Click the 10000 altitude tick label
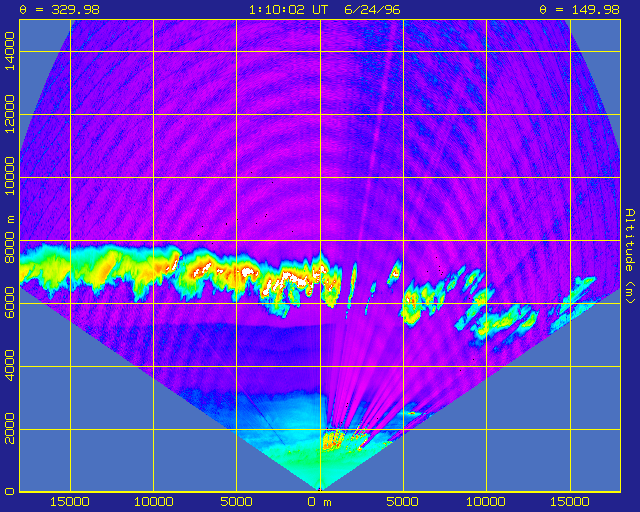Viewport: 640px width, 512px height. pos(9,176)
